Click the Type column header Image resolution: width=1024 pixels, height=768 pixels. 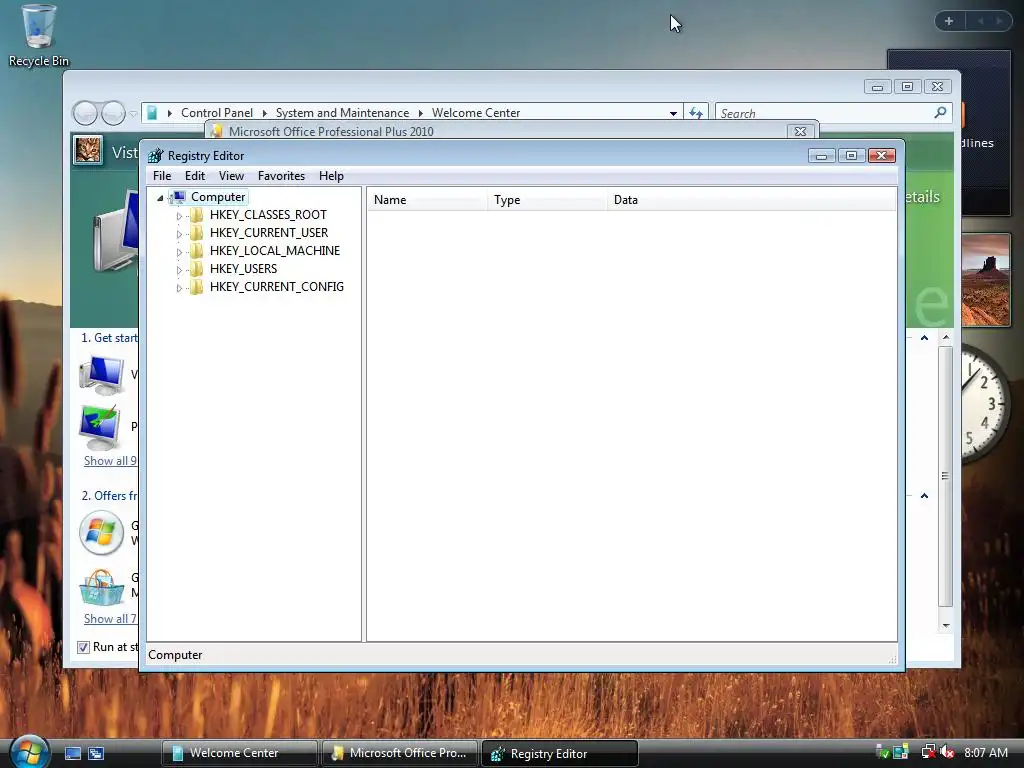547,200
